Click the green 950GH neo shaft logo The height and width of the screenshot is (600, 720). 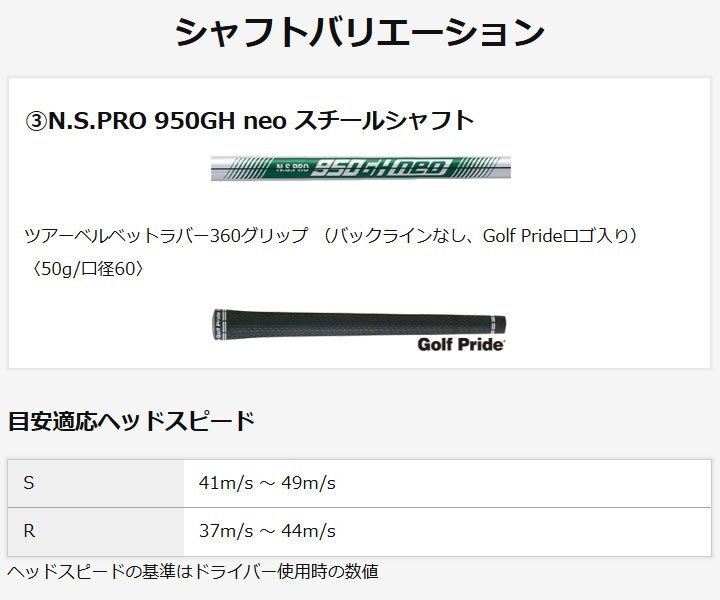385,168
